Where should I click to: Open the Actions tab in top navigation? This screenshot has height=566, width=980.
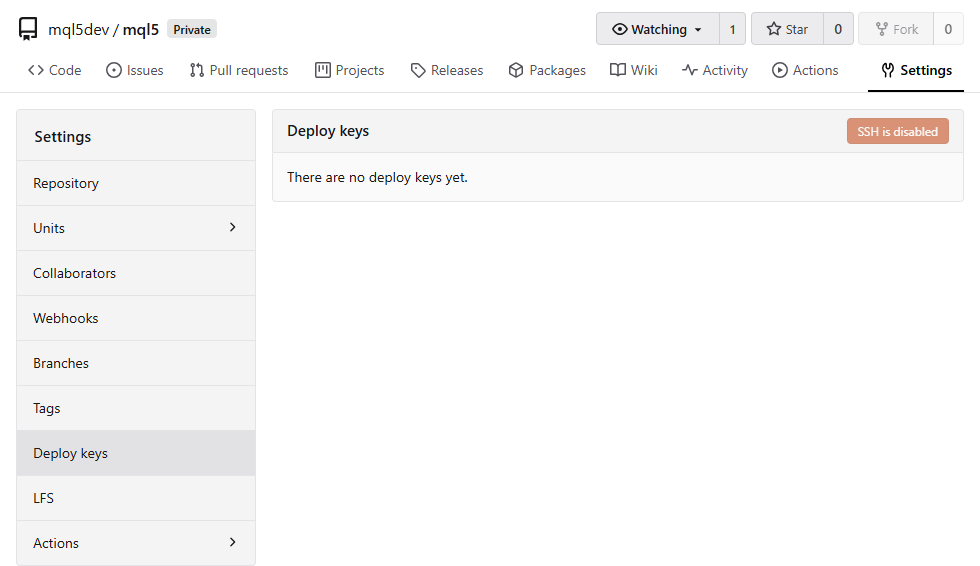coord(805,70)
